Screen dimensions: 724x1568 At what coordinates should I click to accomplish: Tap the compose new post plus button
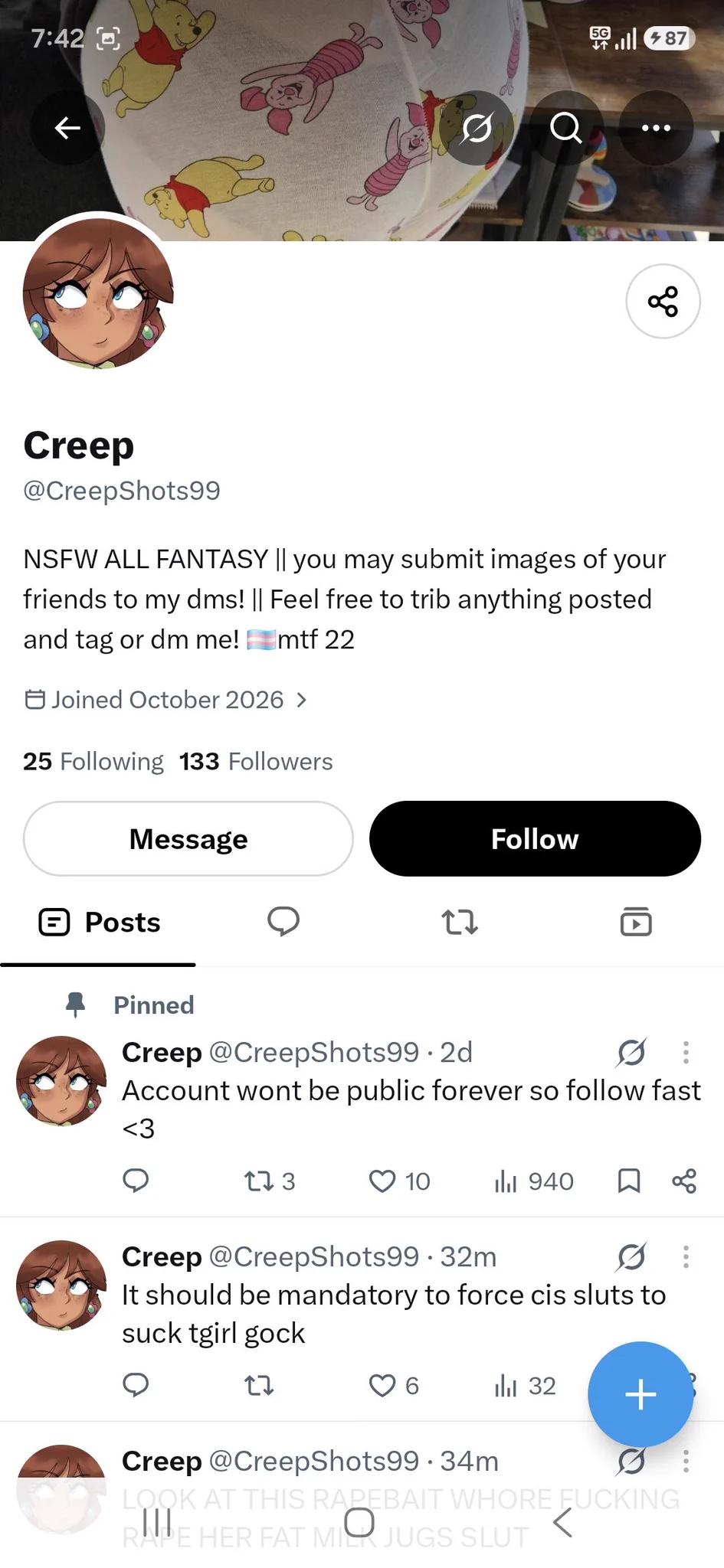(640, 1394)
